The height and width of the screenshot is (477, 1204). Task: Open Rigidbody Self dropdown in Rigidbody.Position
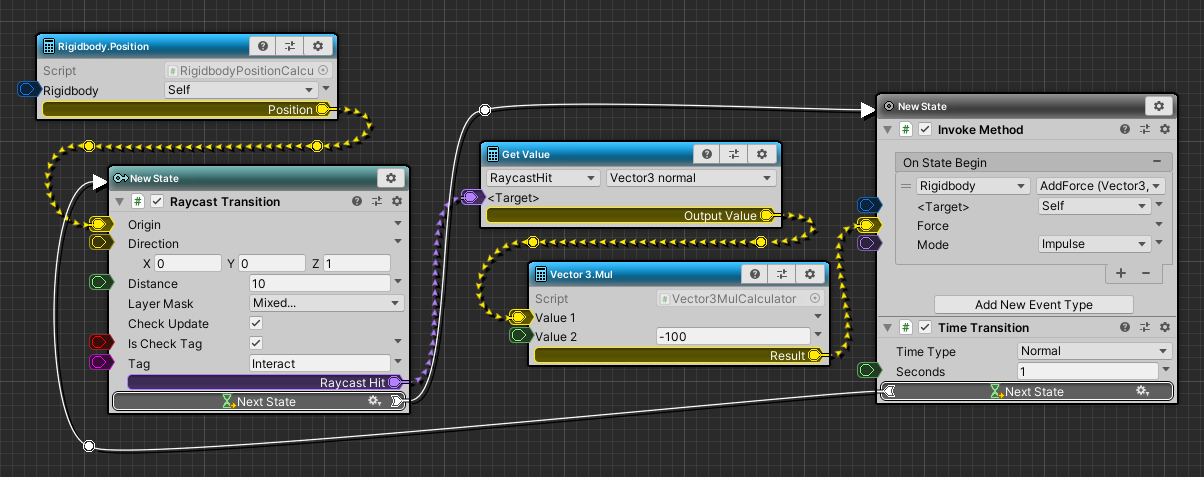coord(241,90)
